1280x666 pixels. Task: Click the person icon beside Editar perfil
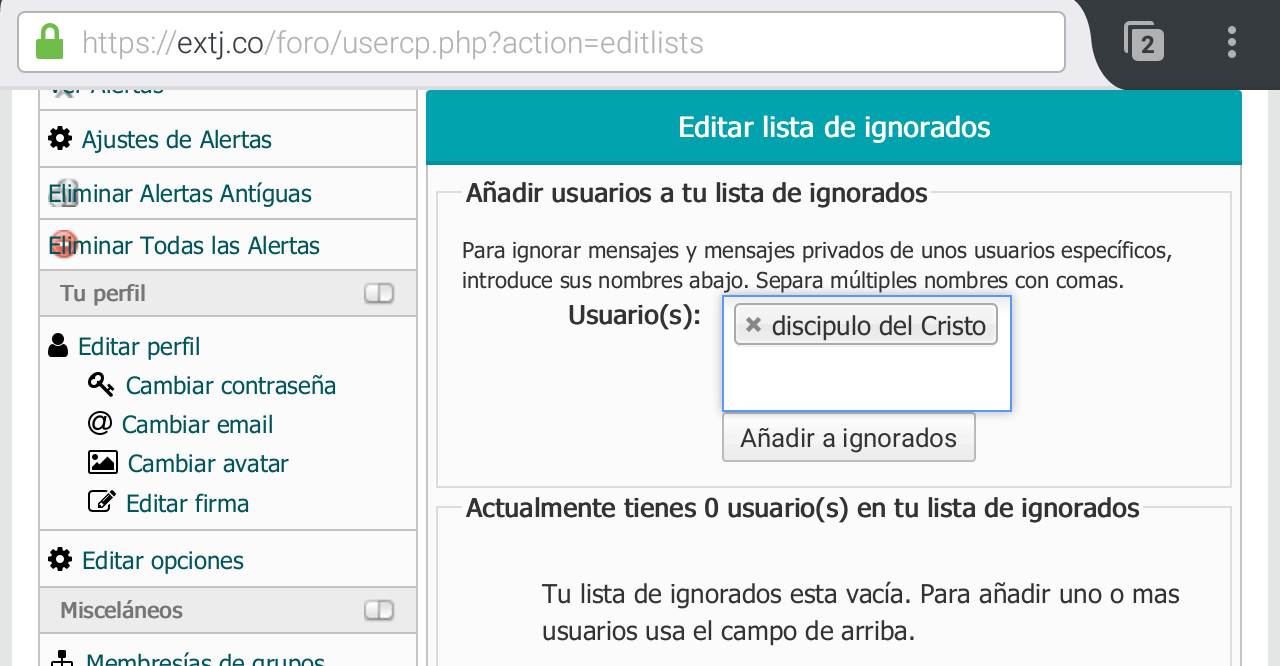(x=58, y=346)
